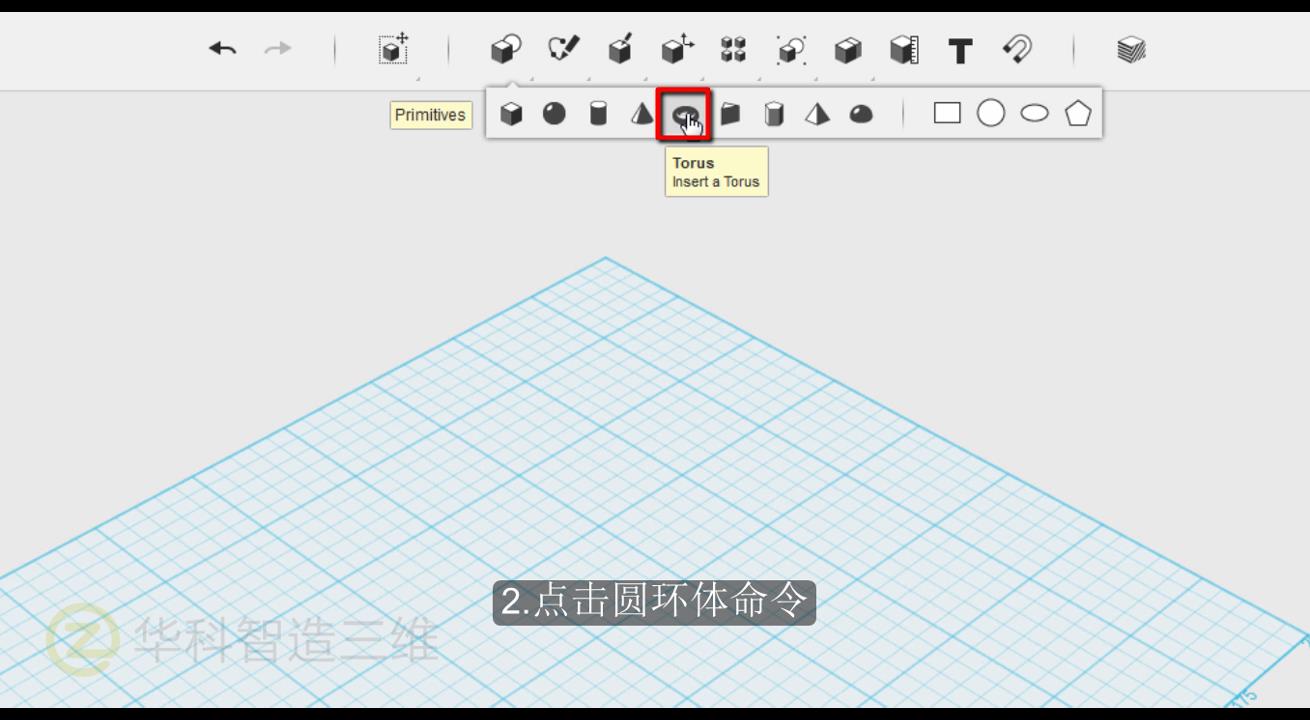Click the Text tool button
1310x720 pixels.
pos(960,51)
